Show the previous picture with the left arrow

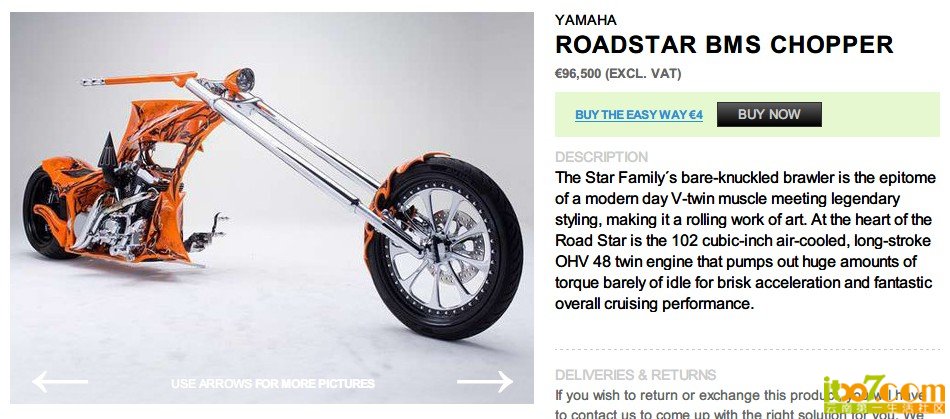coord(60,382)
